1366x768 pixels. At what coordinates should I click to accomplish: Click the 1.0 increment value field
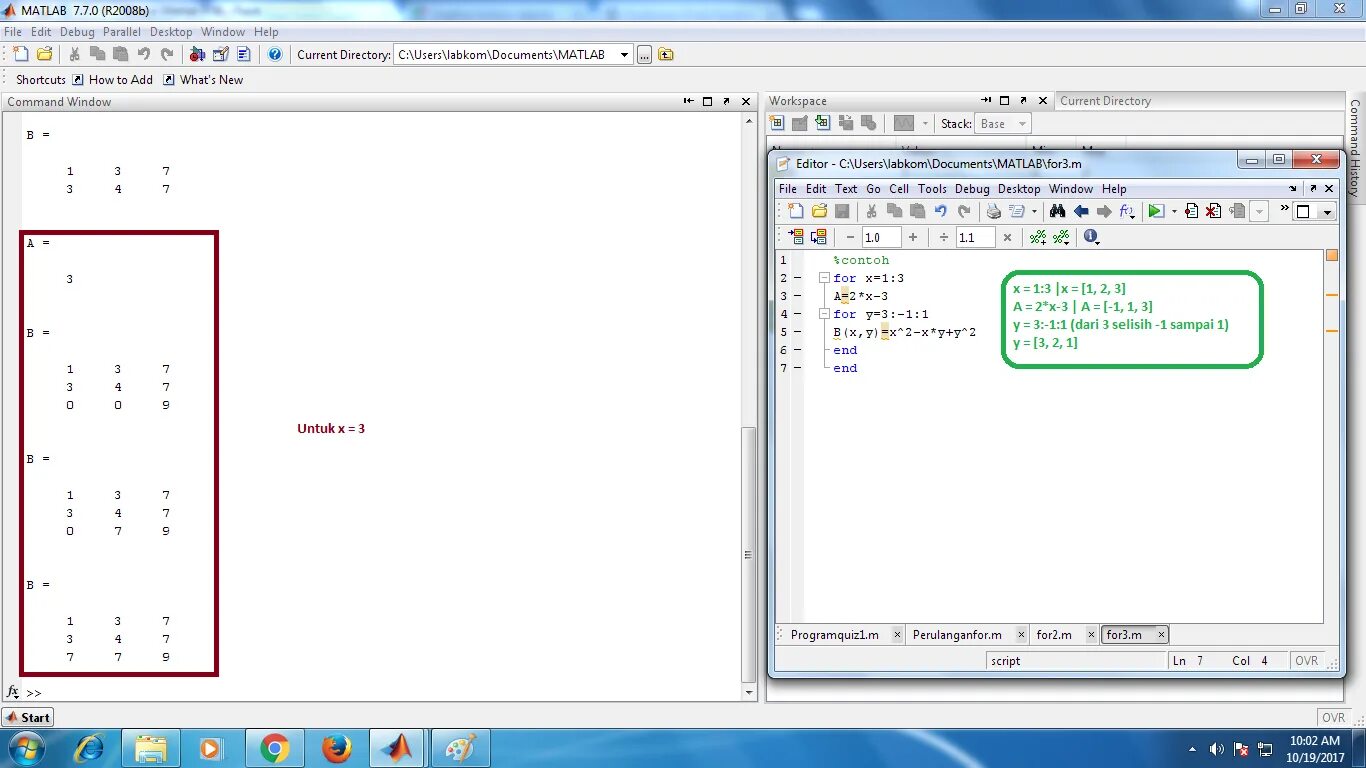pyautogui.click(x=881, y=237)
